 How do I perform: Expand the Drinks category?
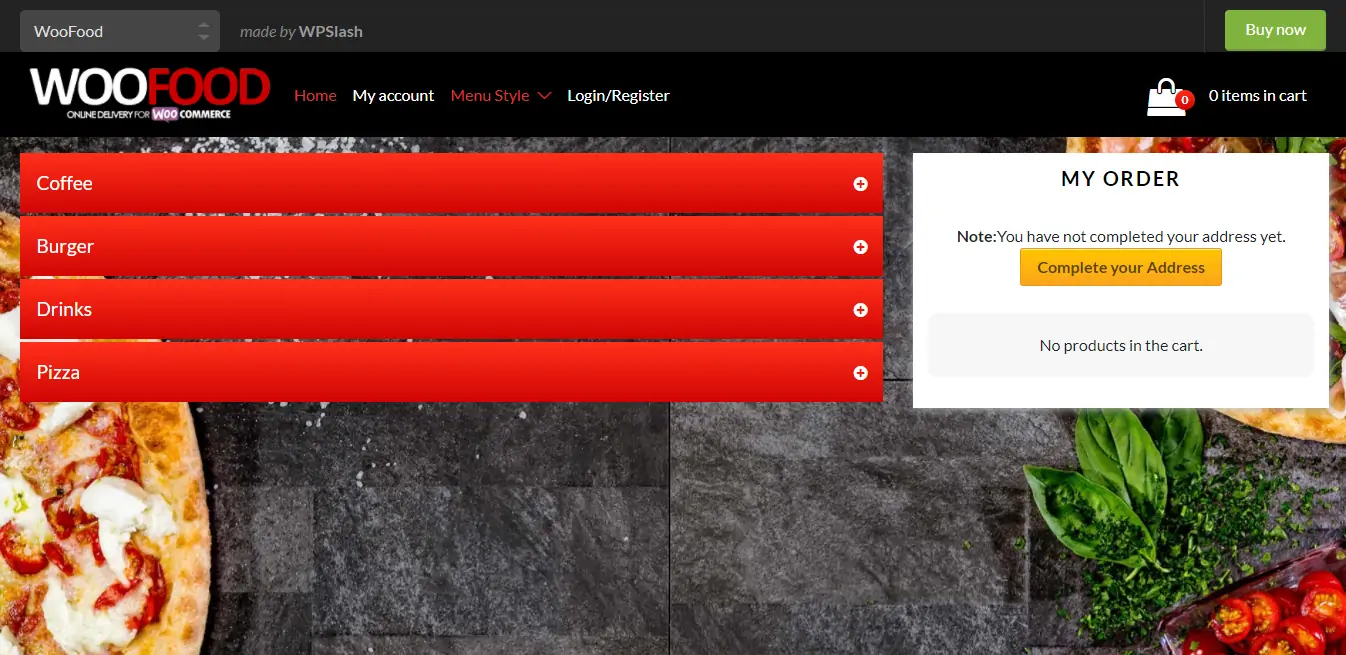pyautogui.click(x=451, y=309)
